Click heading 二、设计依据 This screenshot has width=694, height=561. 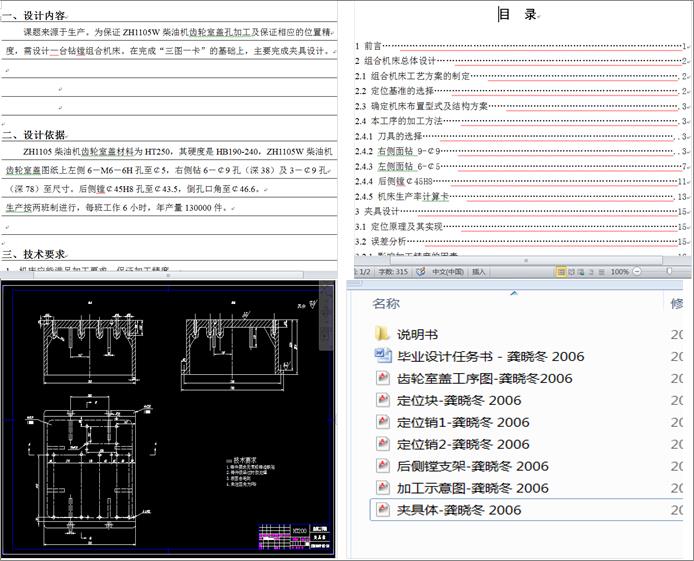(x=34, y=134)
